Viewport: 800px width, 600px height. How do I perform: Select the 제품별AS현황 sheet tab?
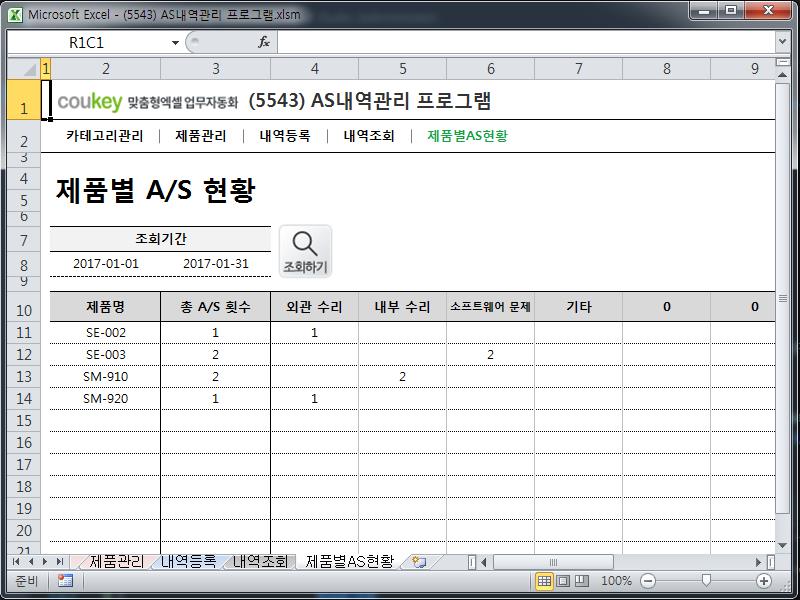(x=349, y=562)
